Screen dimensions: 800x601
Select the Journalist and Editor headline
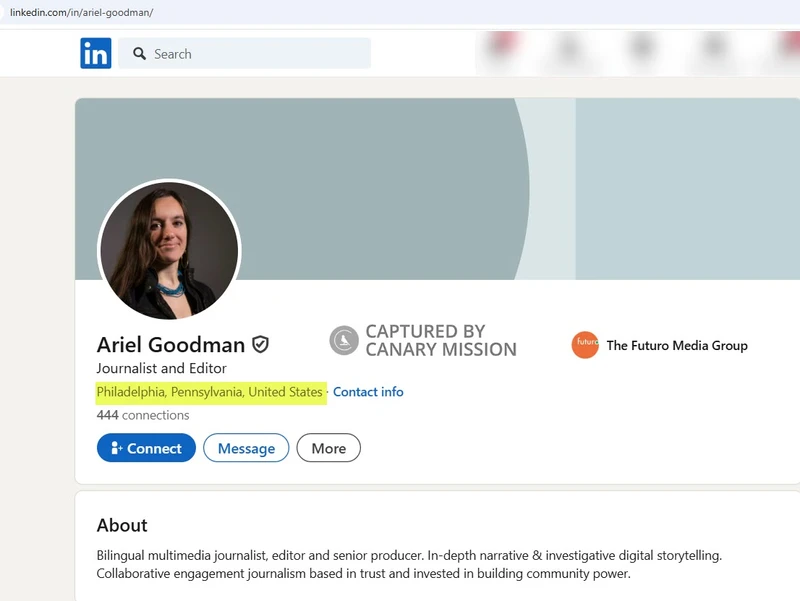pyautogui.click(x=161, y=368)
